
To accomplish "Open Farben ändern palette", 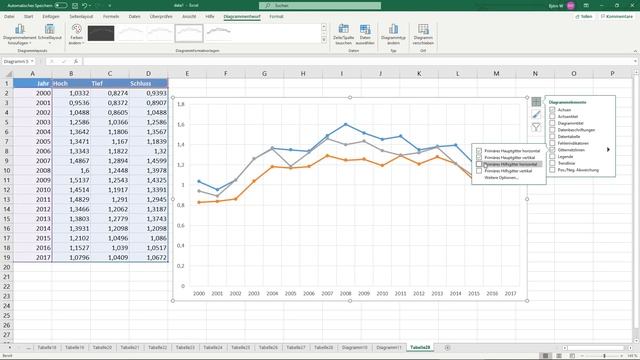I will click(x=76, y=34).
